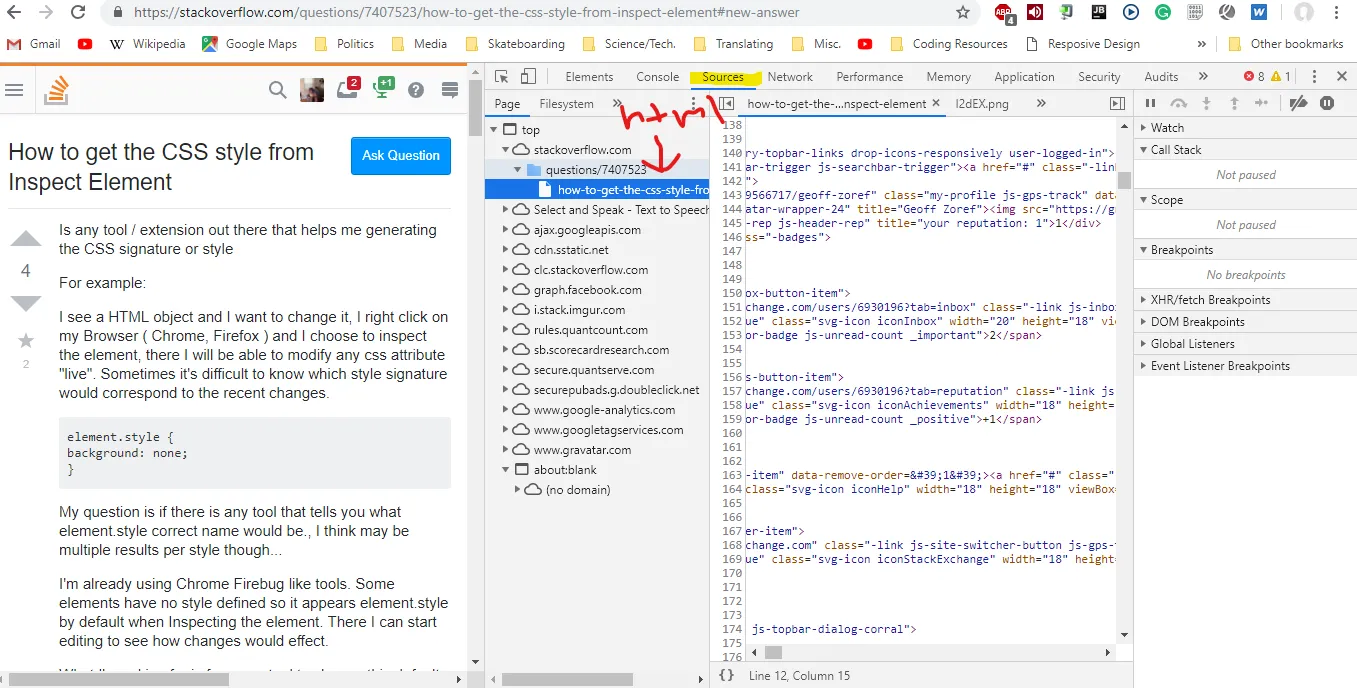Open the Wikipedia bookmark
Screen dimensions: 1357x688
coord(148,44)
